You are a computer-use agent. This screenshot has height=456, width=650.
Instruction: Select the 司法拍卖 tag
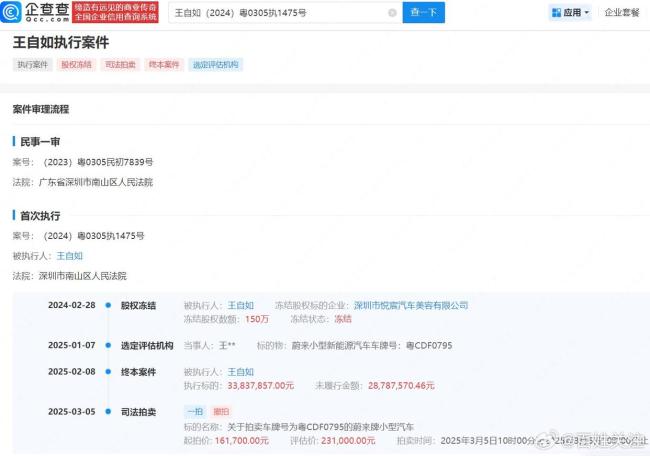point(120,65)
